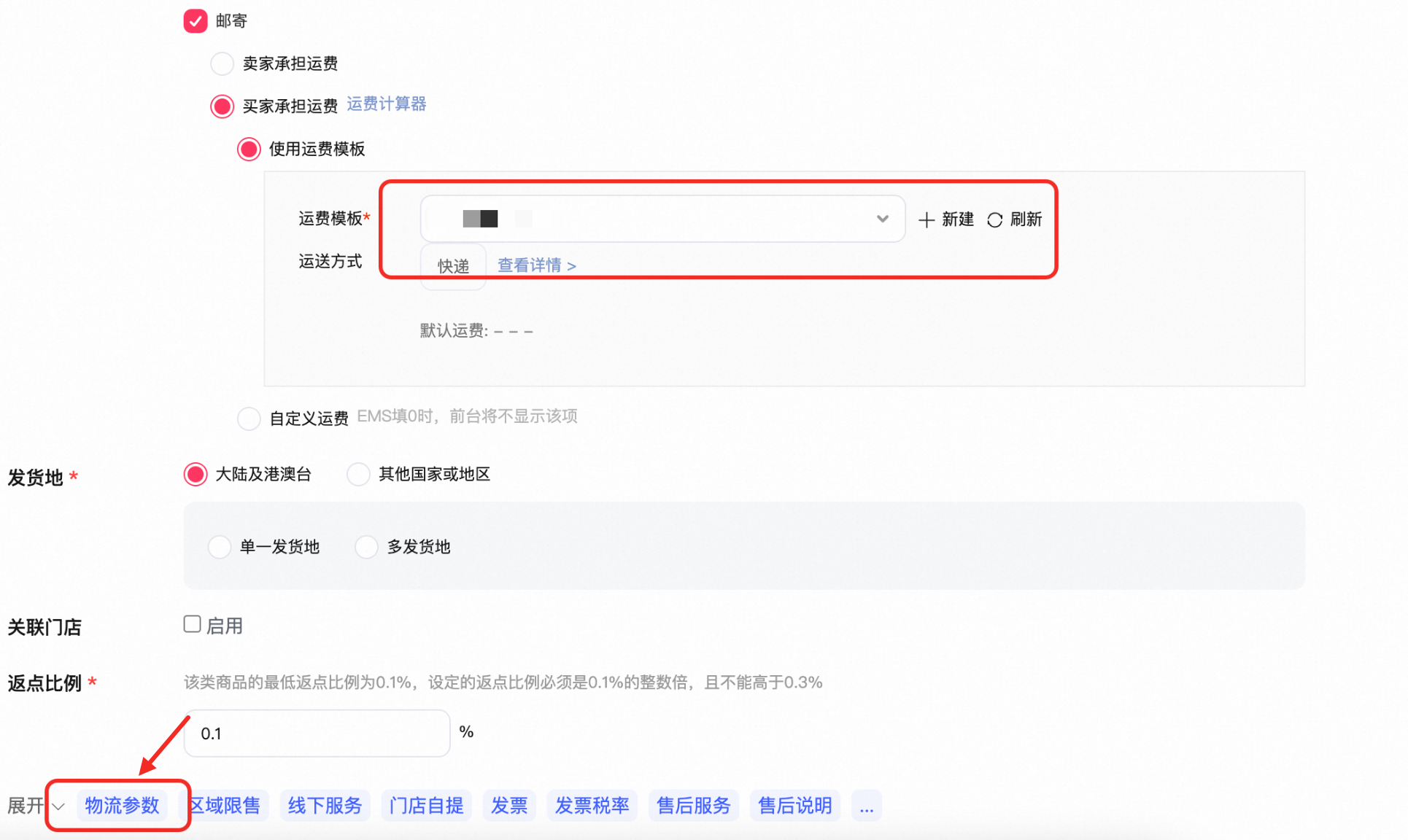Image resolution: width=1408 pixels, height=840 pixels.
Task: Select 其他国家或地区 shipping origin
Action: coord(358,475)
